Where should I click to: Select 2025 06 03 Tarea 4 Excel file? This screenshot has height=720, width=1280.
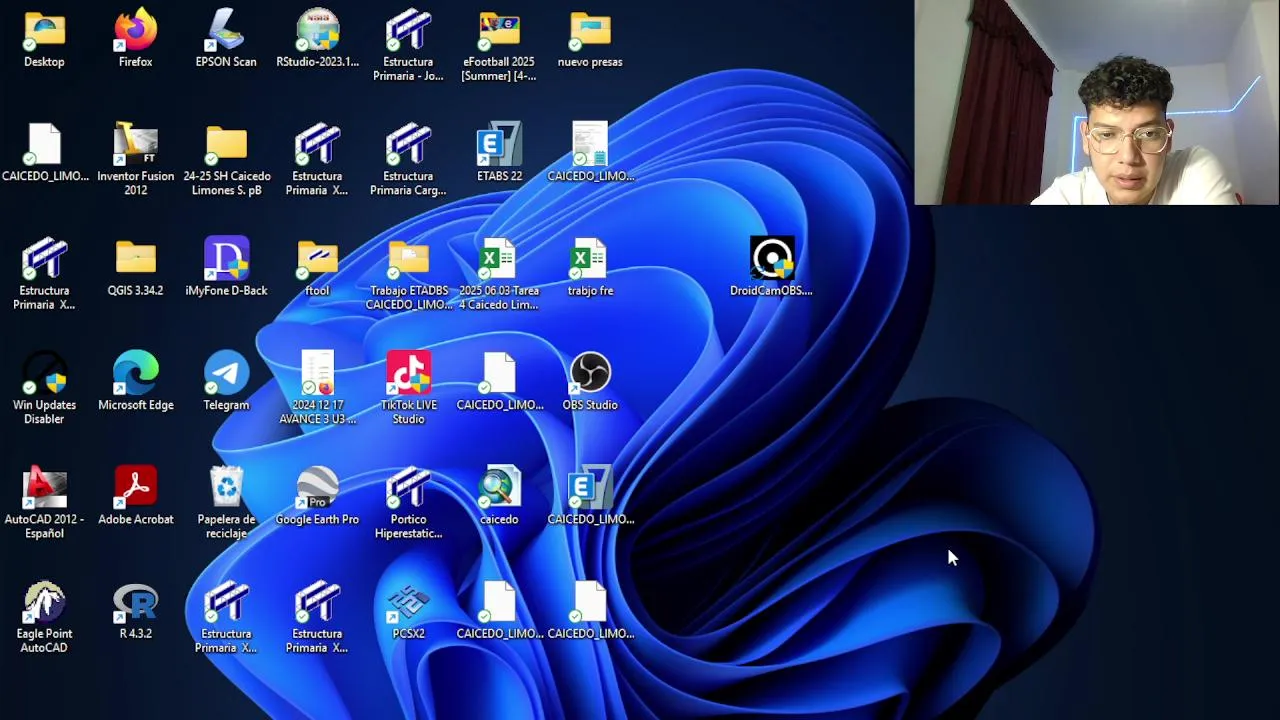499,260
